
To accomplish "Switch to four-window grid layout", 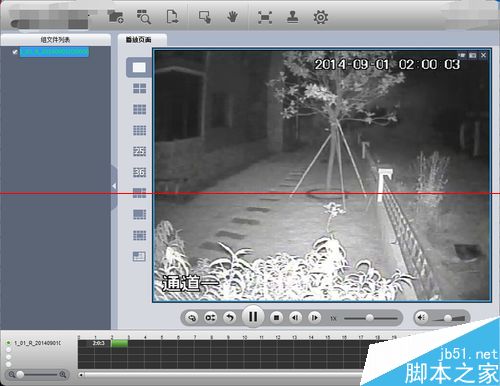I will click(x=139, y=89).
